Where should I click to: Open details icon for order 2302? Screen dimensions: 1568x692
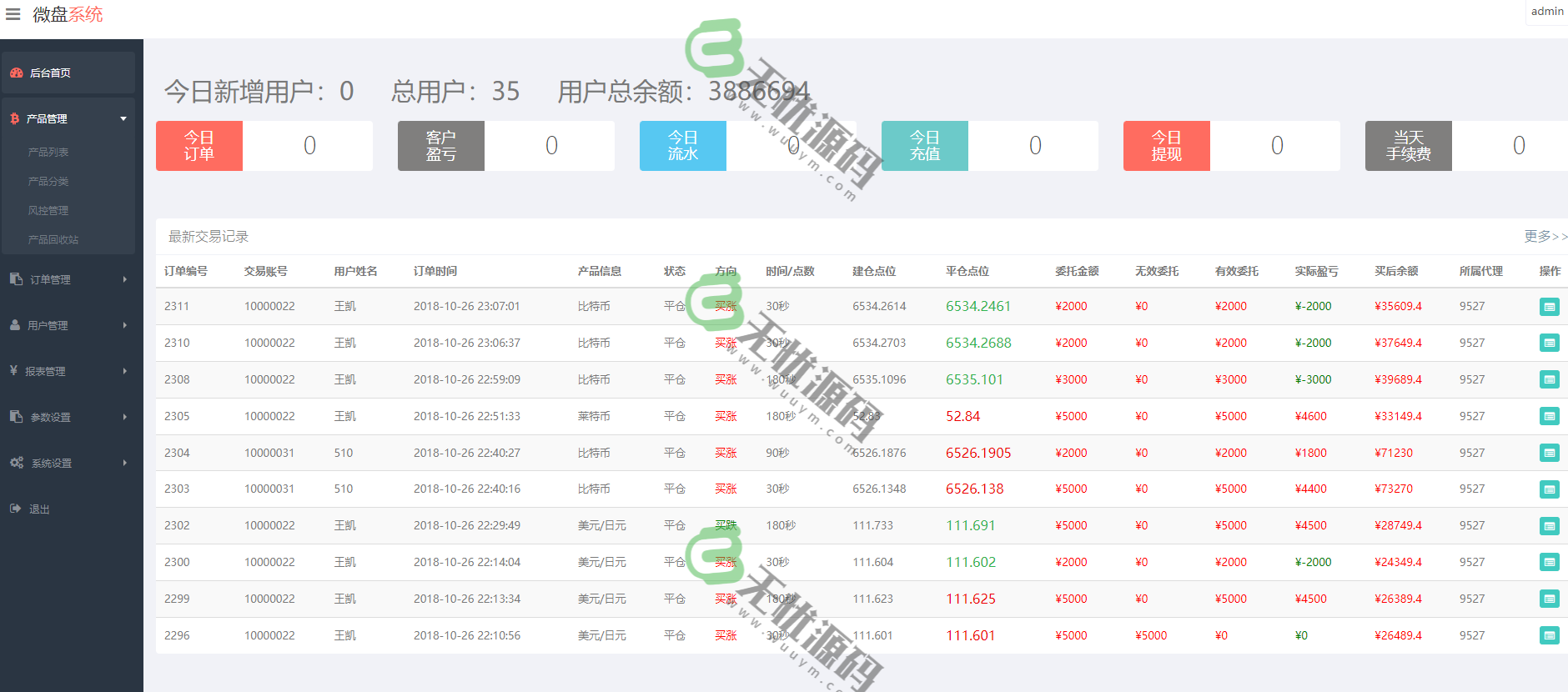(x=1549, y=525)
